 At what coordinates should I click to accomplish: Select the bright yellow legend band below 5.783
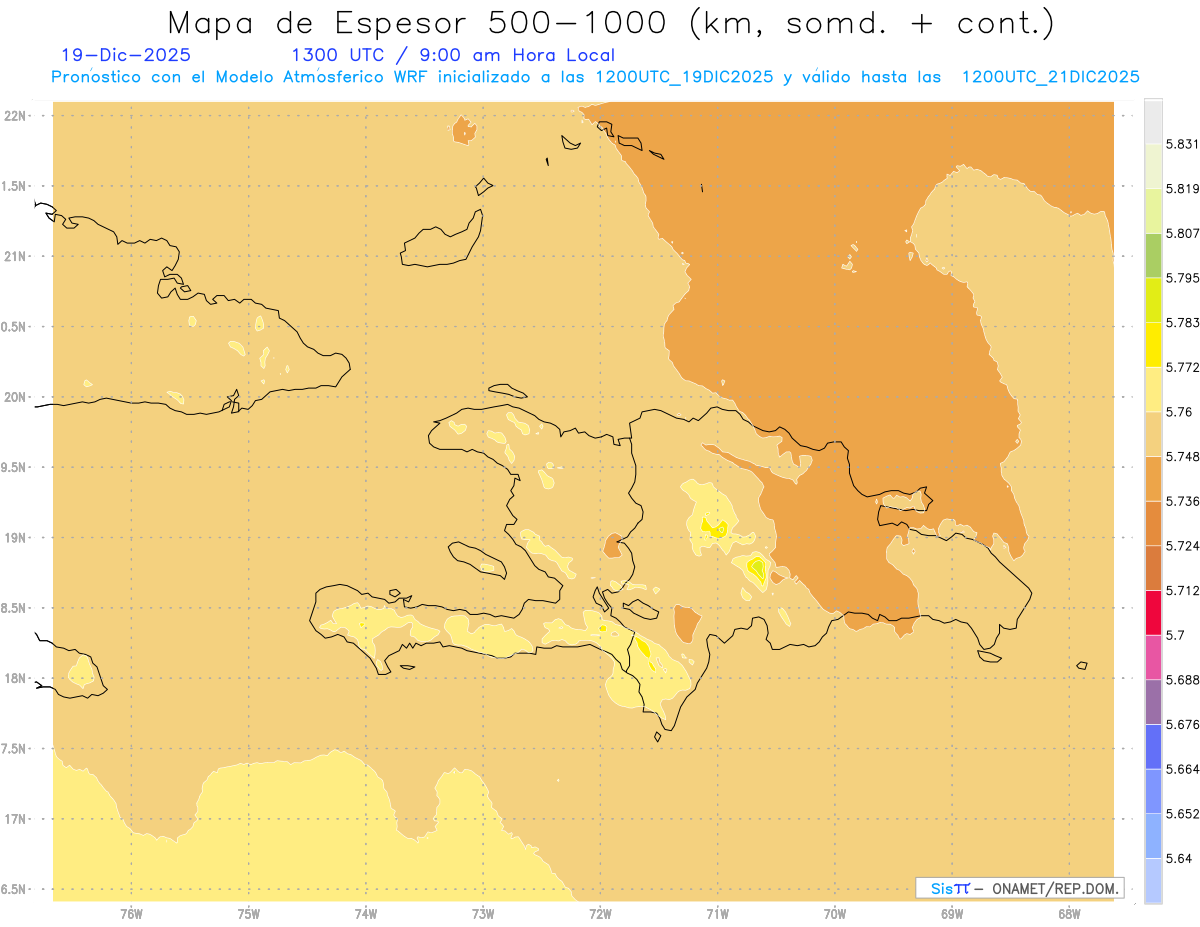pos(1153,345)
